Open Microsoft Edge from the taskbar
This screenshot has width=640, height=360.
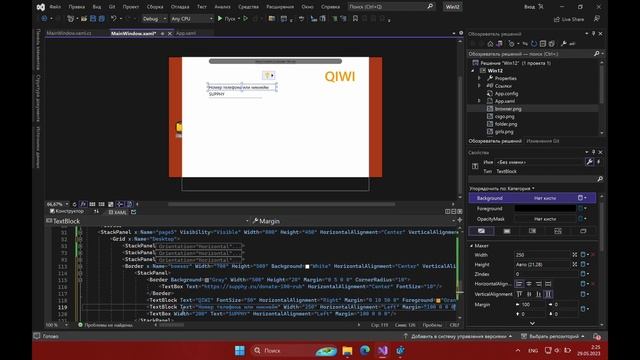(x=365, y=351)
